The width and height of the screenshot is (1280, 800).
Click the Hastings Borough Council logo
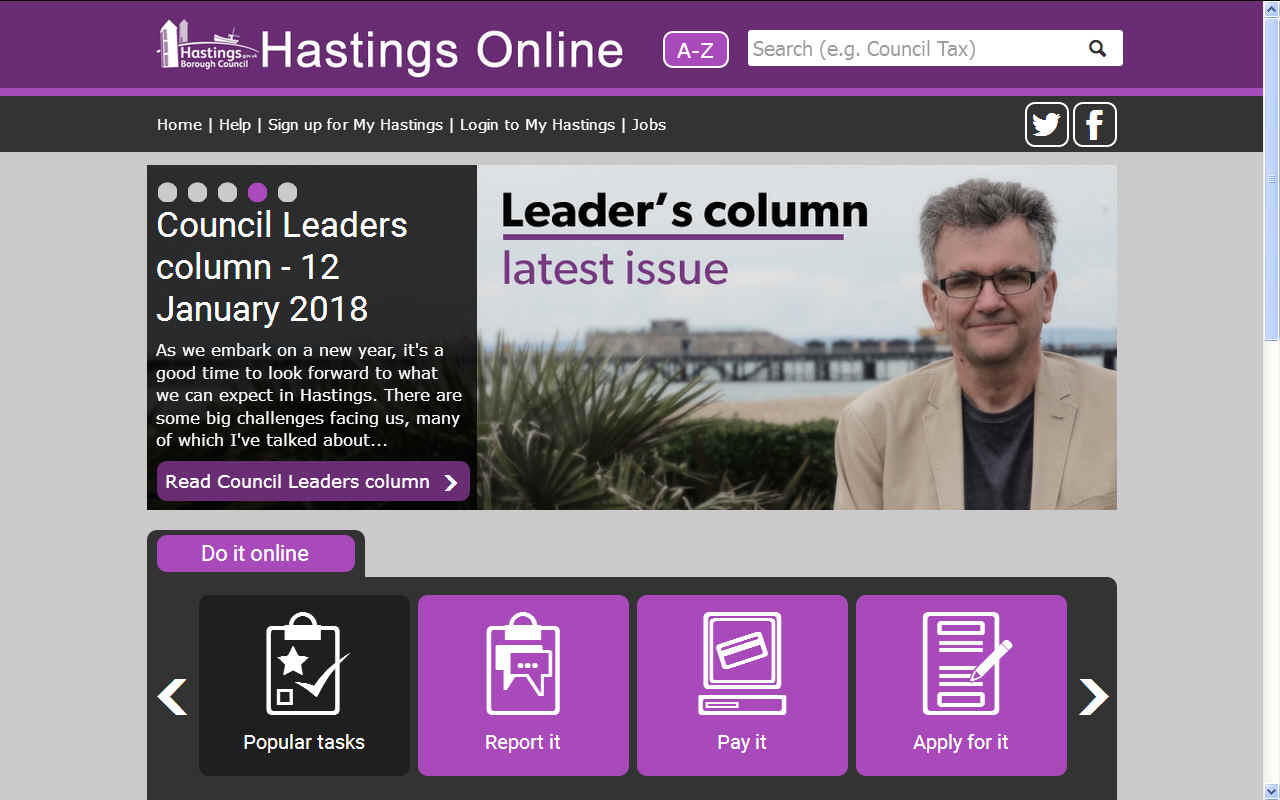pyautogui.click(x=208, y=47)
